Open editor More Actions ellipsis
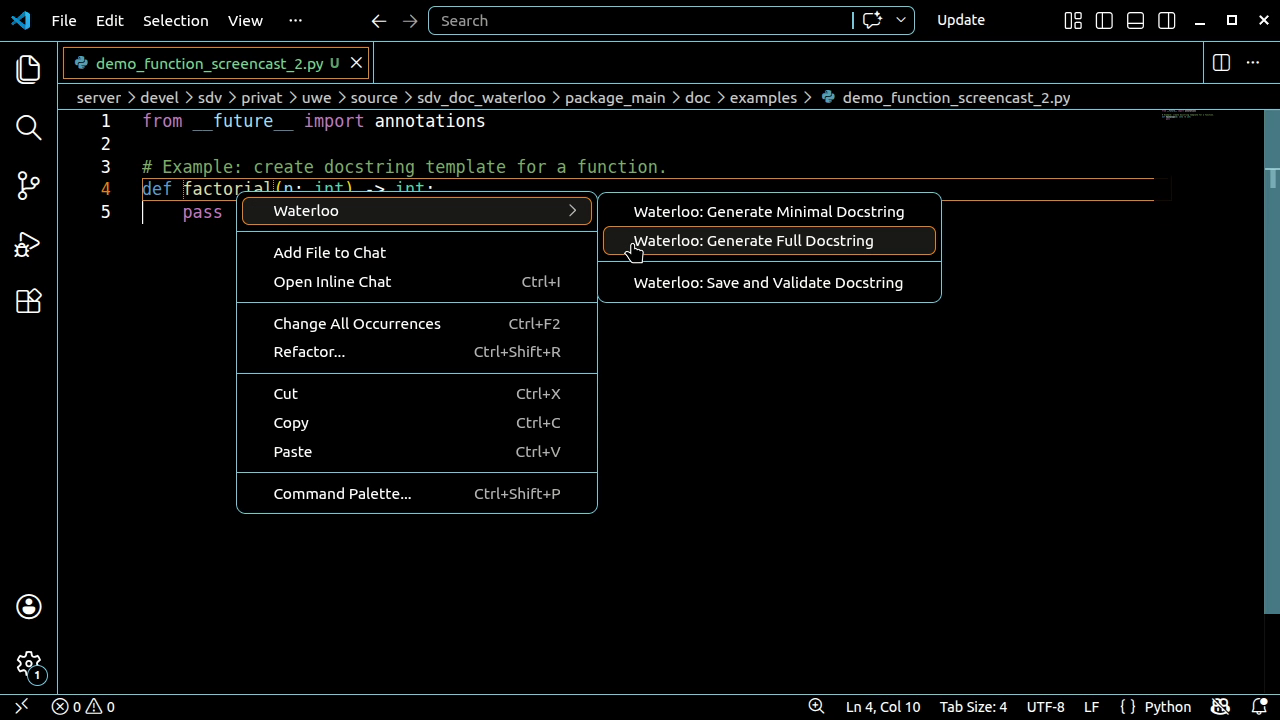Screen dimensions: 1280x720 click(x=1252, y=62)
